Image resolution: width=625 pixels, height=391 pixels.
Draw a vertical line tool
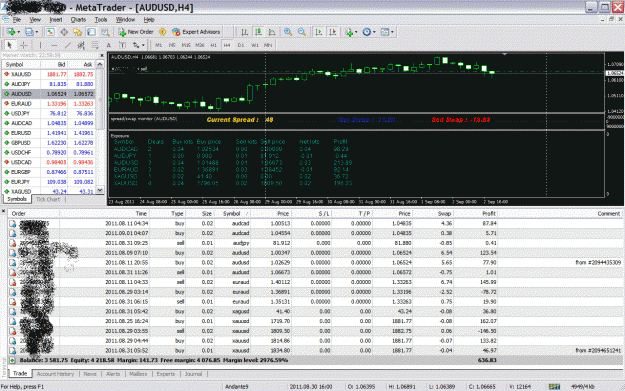(x=40, y=45)
